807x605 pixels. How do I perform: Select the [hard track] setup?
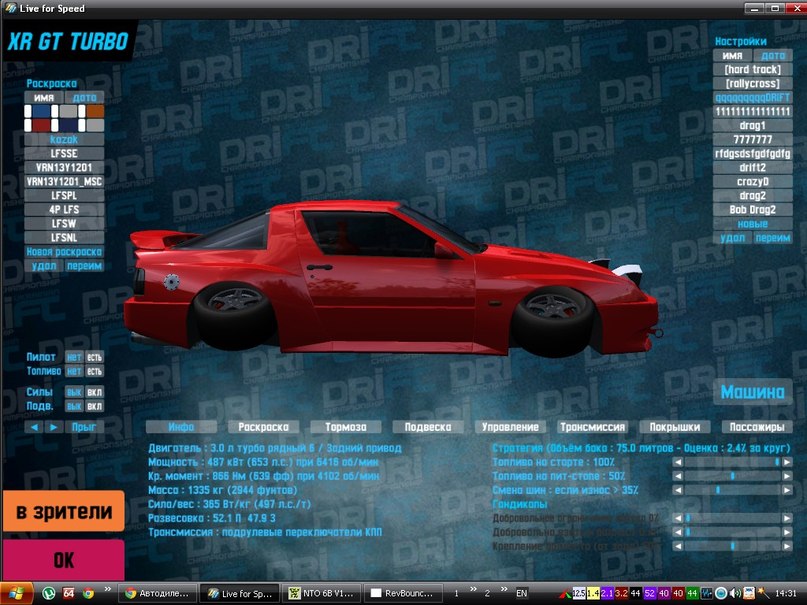tap(752, 69)
